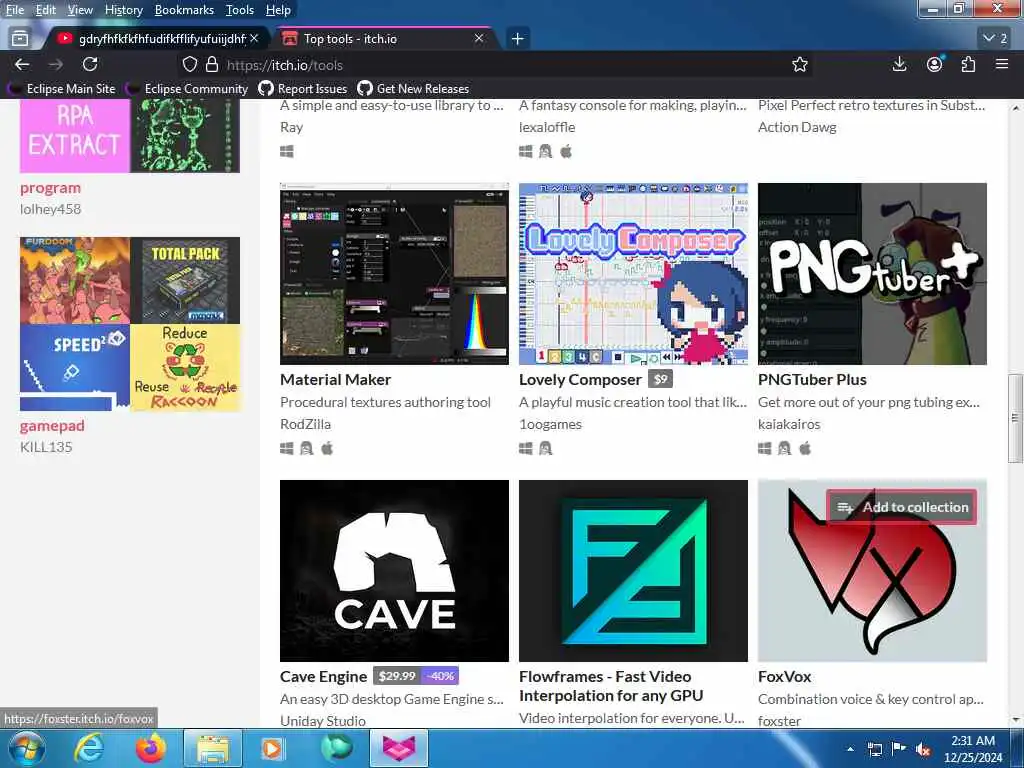The height and width of the screenshot is (768, 1024).
Task: Open the RPA EXTRACT thumbnail
Action: tap(74, 136)
